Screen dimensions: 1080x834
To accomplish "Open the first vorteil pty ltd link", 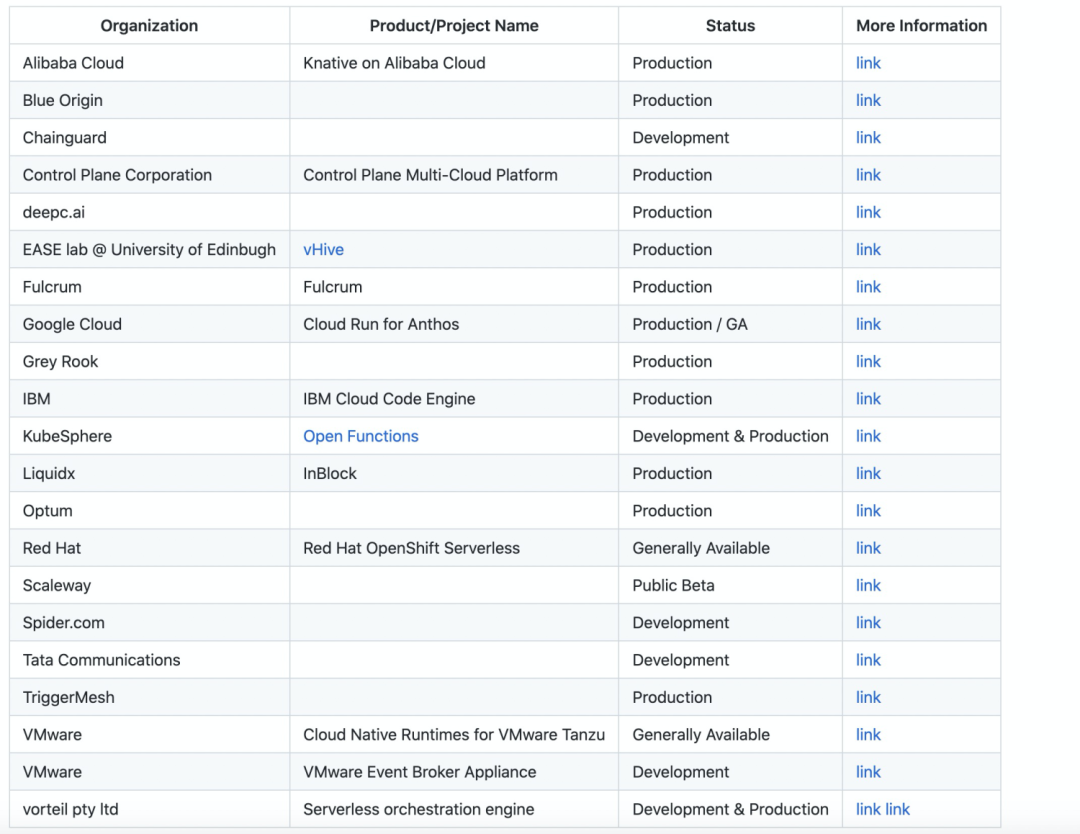I will coord(868,809).
